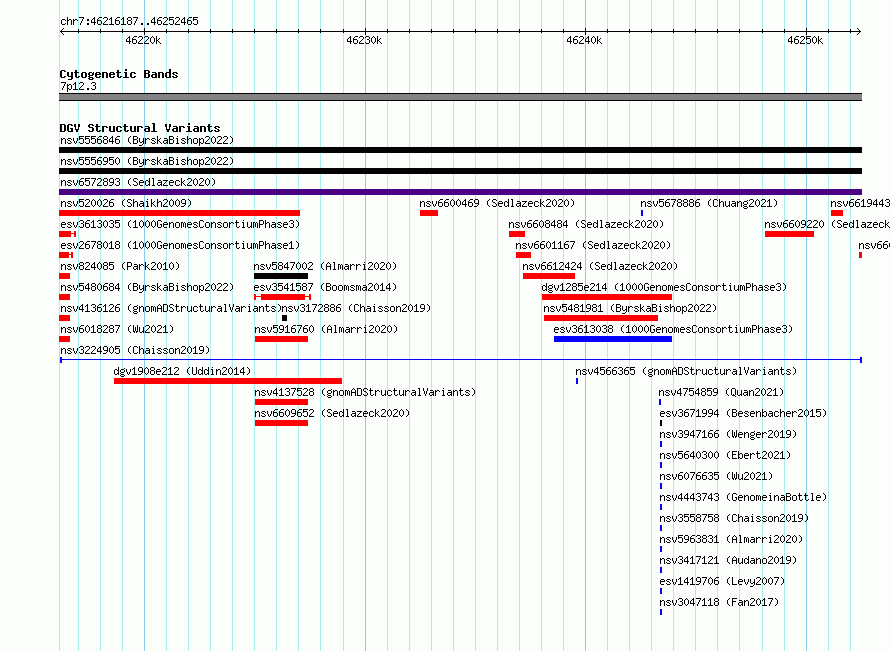This screenshot has height=651, width=890.
Task: Click the DGV Structural Variants track title
Action: coord(140,128)
